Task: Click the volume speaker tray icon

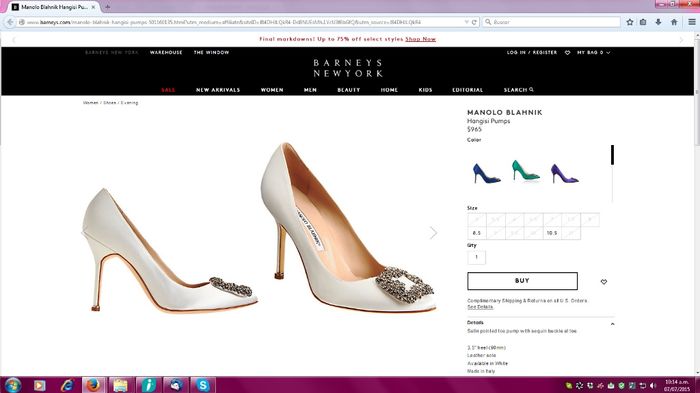Action: 653,385
